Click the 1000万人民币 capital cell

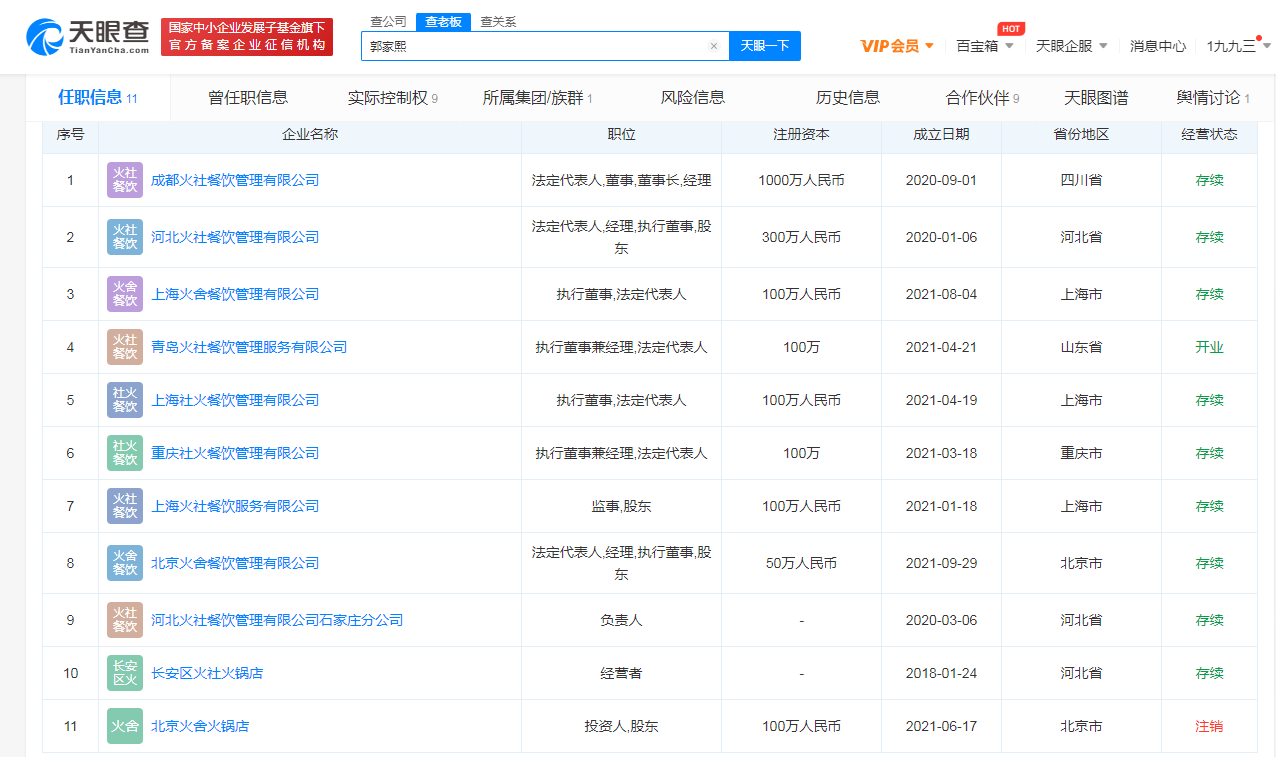coord(801,180)
